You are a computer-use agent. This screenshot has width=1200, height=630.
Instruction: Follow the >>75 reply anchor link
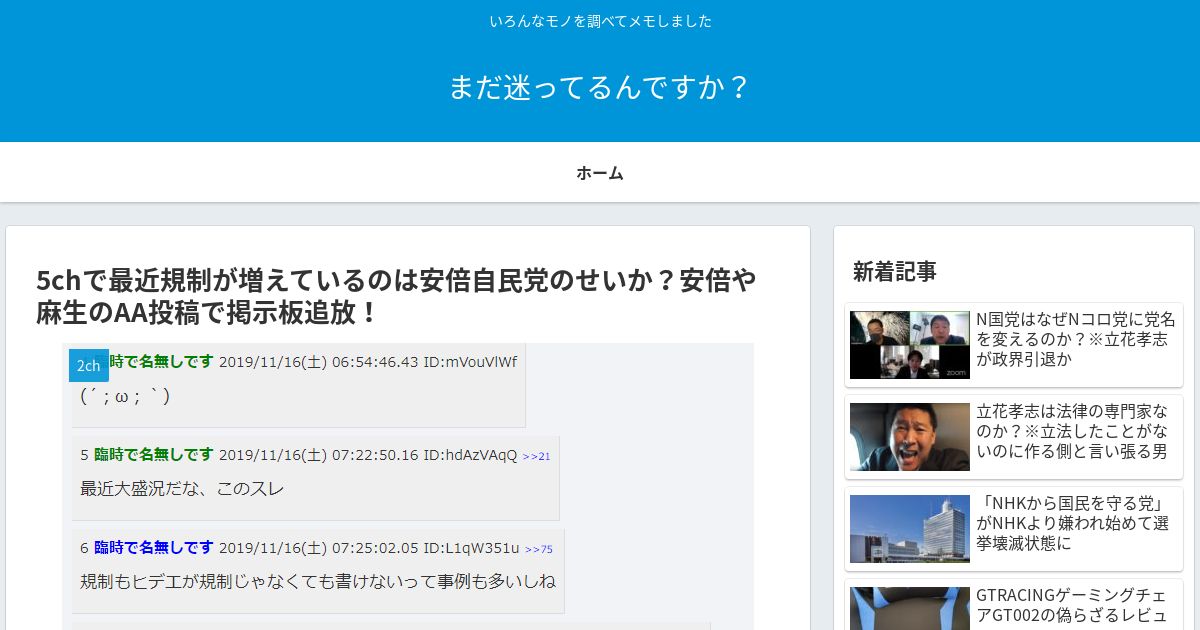[x=539, y=549]
